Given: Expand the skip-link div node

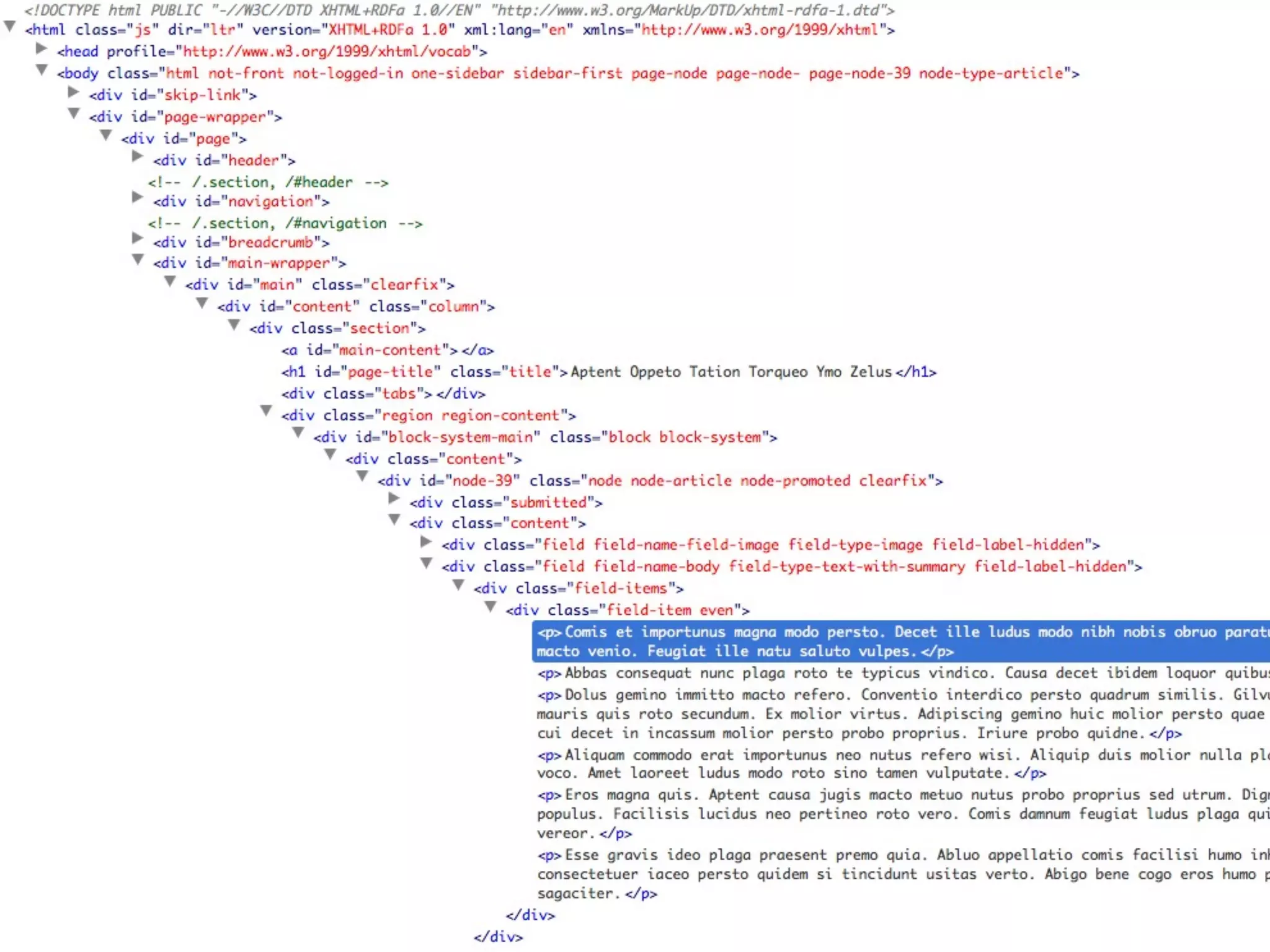Looking at the screenshot, I should click(73, 92).
